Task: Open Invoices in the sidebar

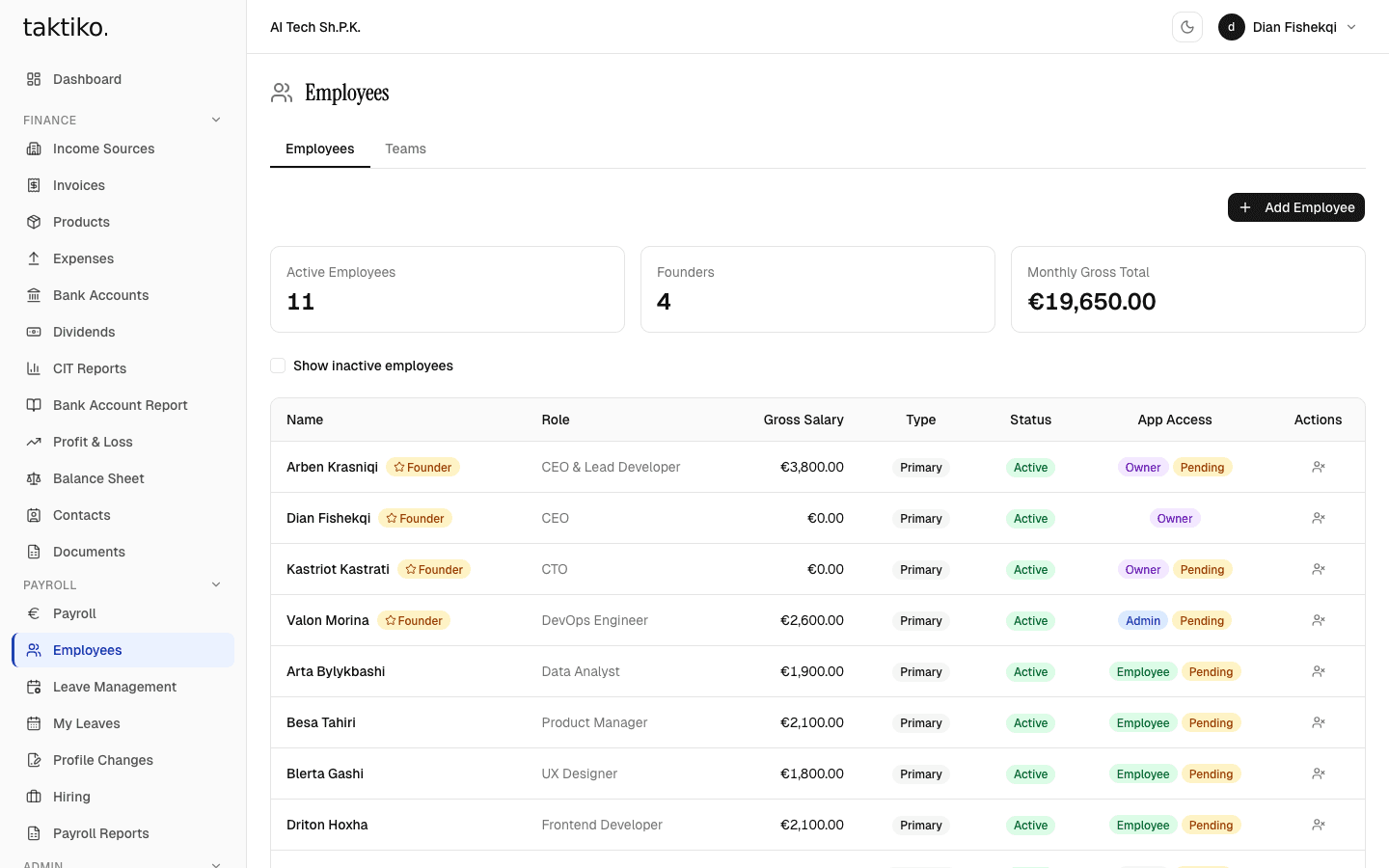Action: click(78, 185)
